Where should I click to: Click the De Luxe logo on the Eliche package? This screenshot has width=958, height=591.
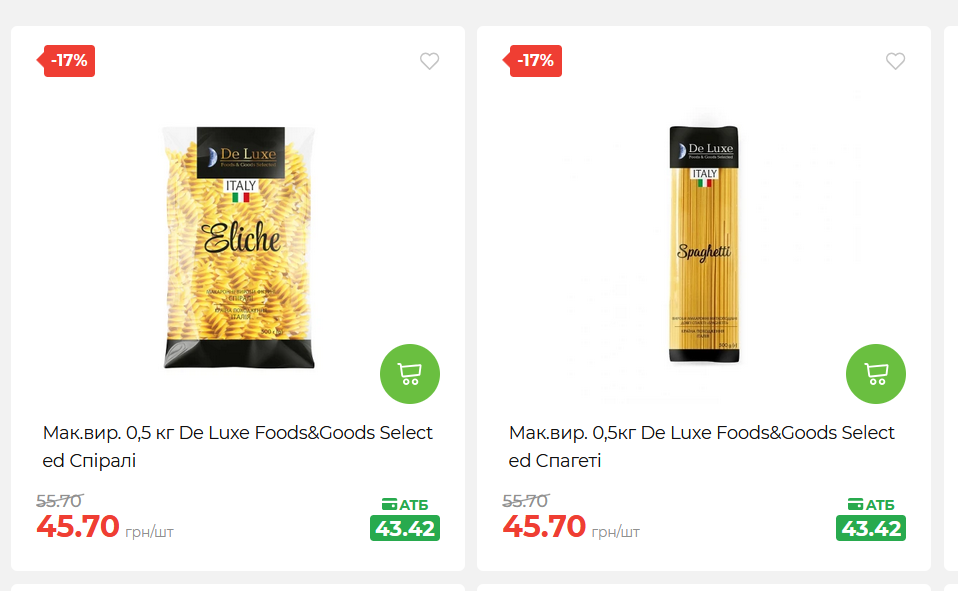(x=241, y=153)
